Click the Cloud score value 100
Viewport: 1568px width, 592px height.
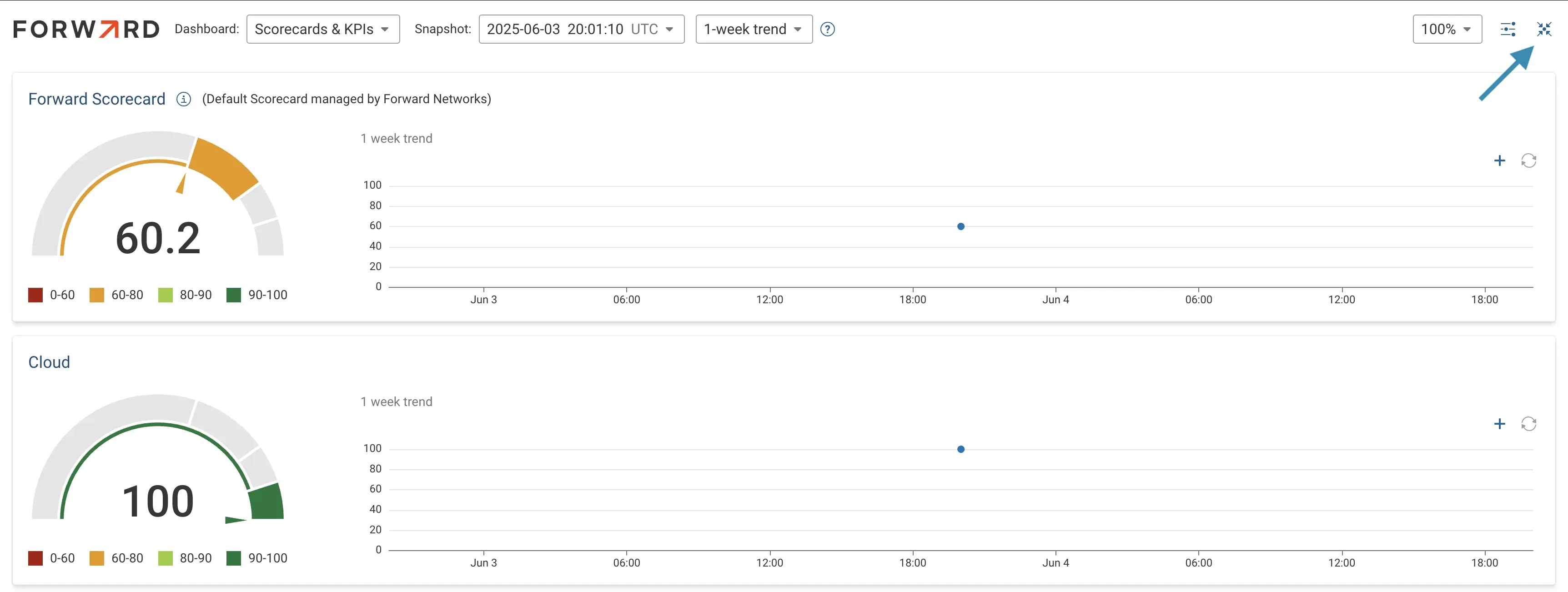pyautogui.click(x=158, y=502)
